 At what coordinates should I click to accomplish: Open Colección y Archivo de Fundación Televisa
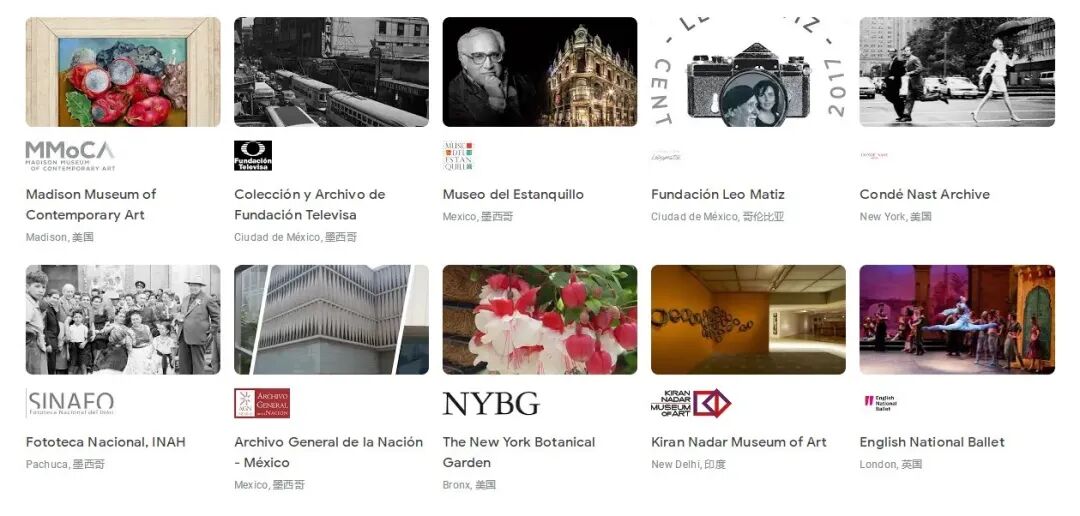pos(309,205)
